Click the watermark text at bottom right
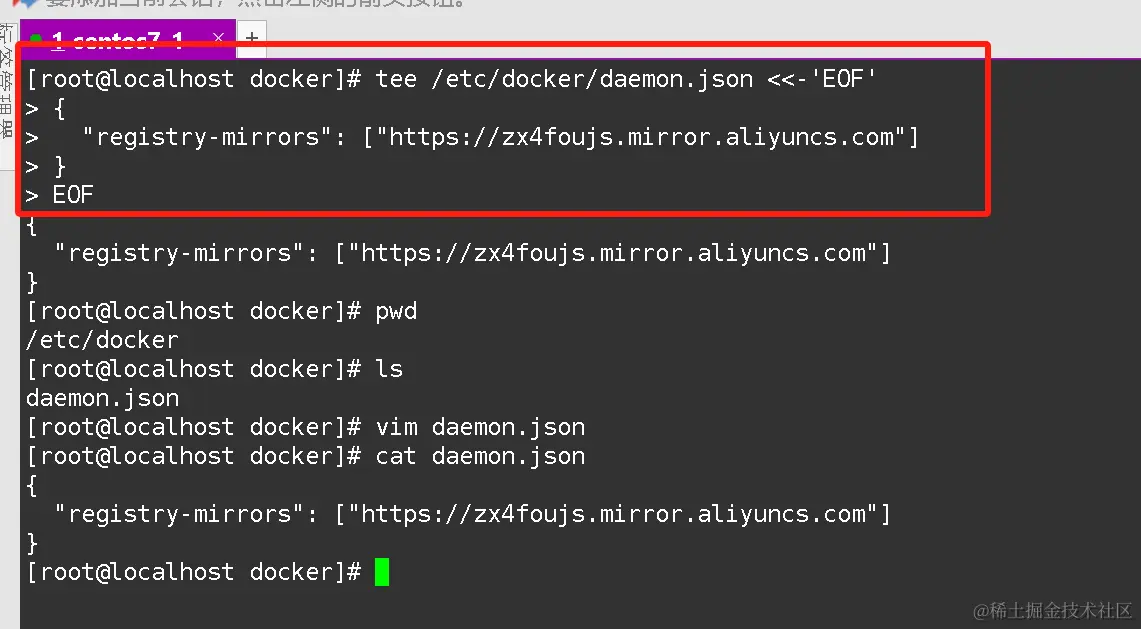Screen dimensions: 1141x629 (x=1052, y=610)
